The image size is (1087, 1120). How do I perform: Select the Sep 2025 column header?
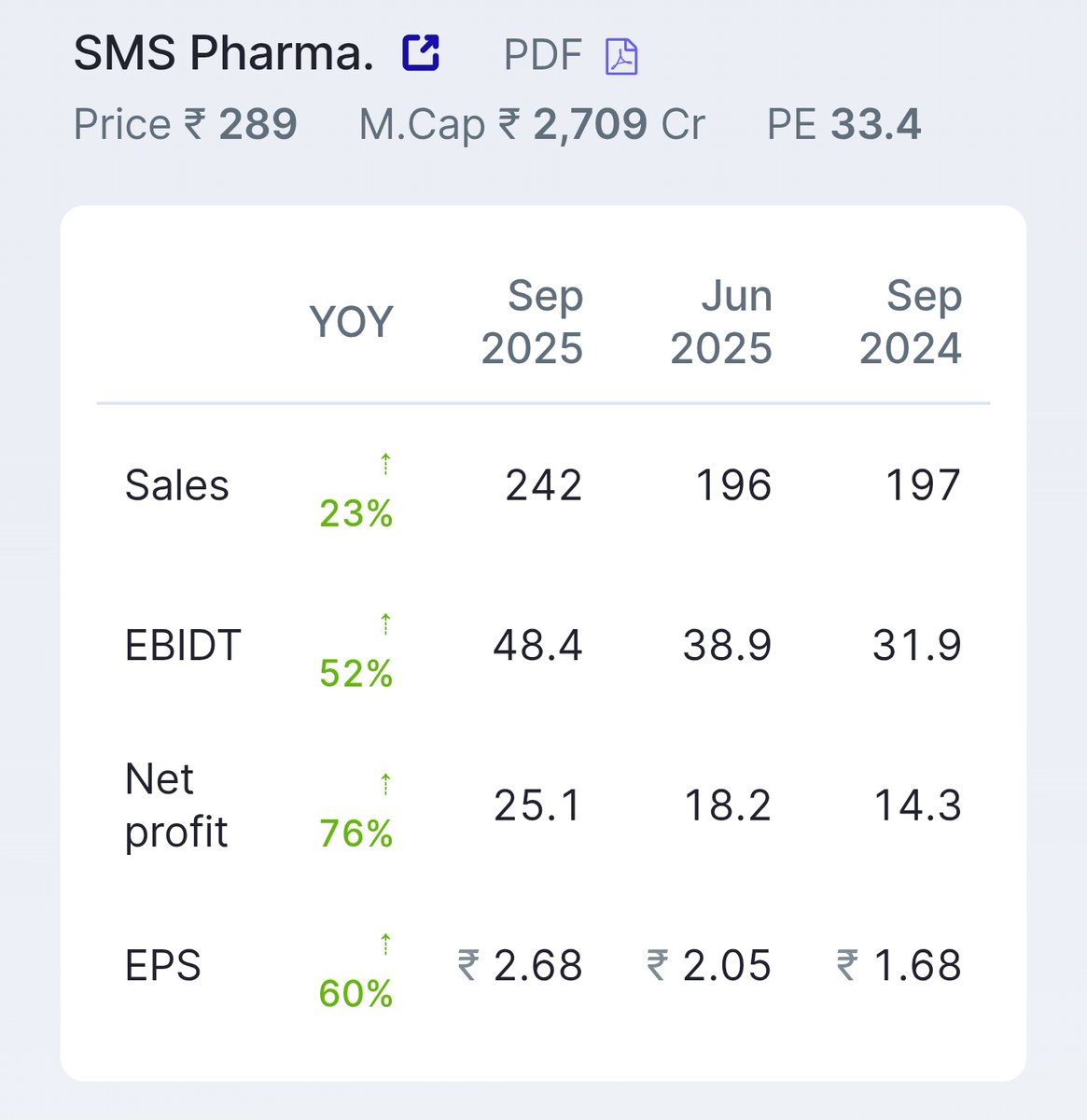coord(533,322)
